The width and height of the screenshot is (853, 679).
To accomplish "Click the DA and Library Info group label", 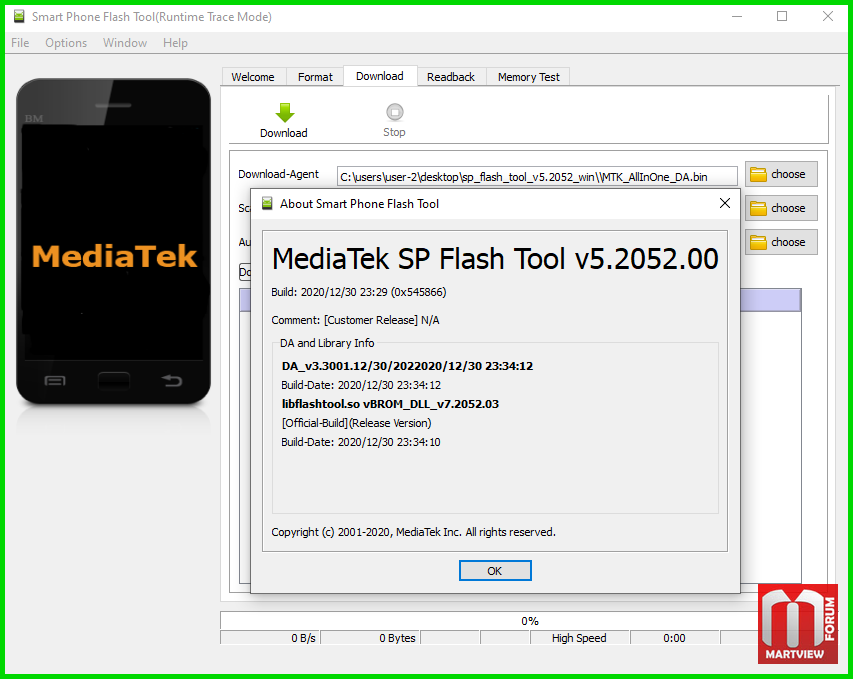I will [327, 343].
